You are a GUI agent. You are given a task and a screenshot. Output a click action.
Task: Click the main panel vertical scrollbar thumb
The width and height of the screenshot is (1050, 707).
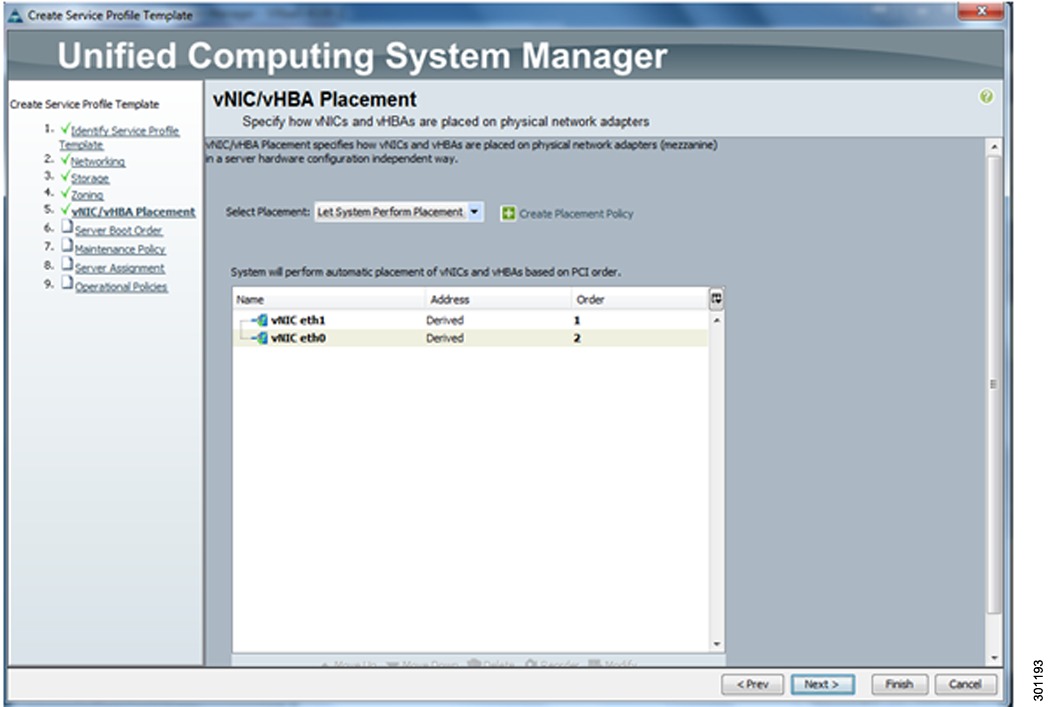click(994, 384)
